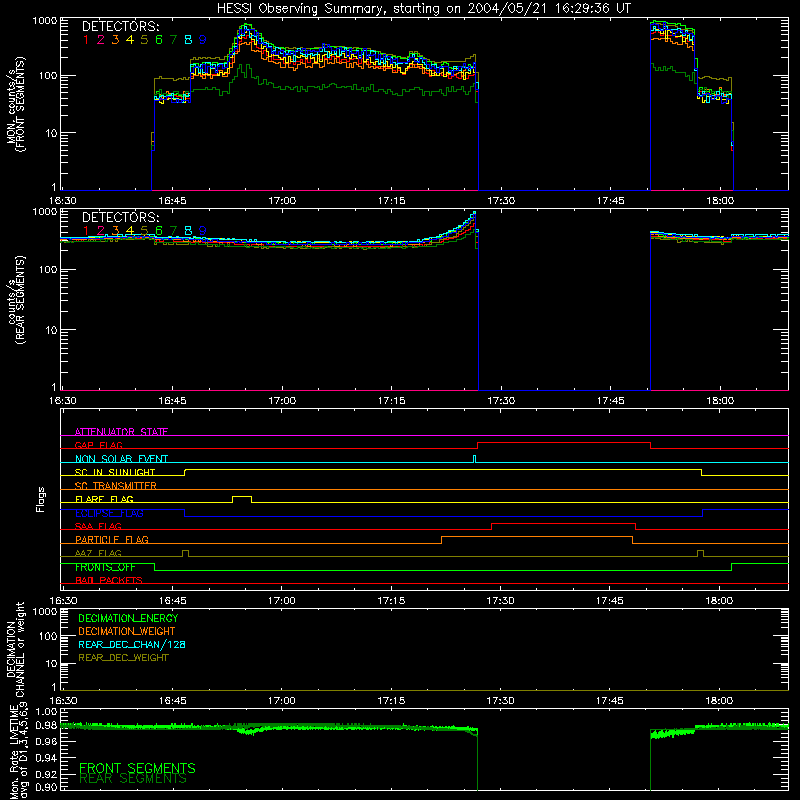
Task: Click the BAD_PACKETS flag label
Action: (109, 580)
